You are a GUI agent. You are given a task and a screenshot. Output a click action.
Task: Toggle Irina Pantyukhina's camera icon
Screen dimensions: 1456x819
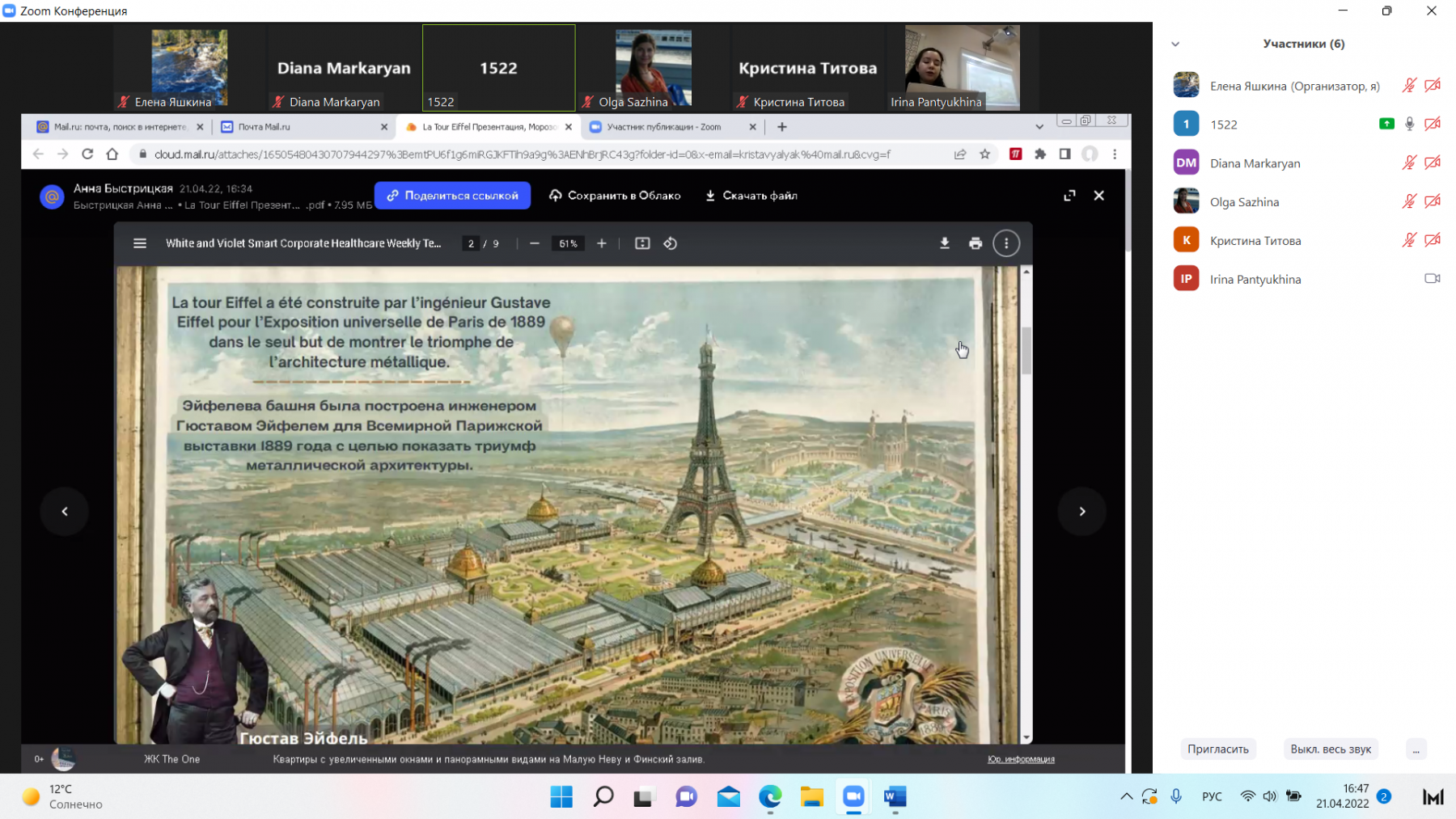click(x=1433, y=279)
